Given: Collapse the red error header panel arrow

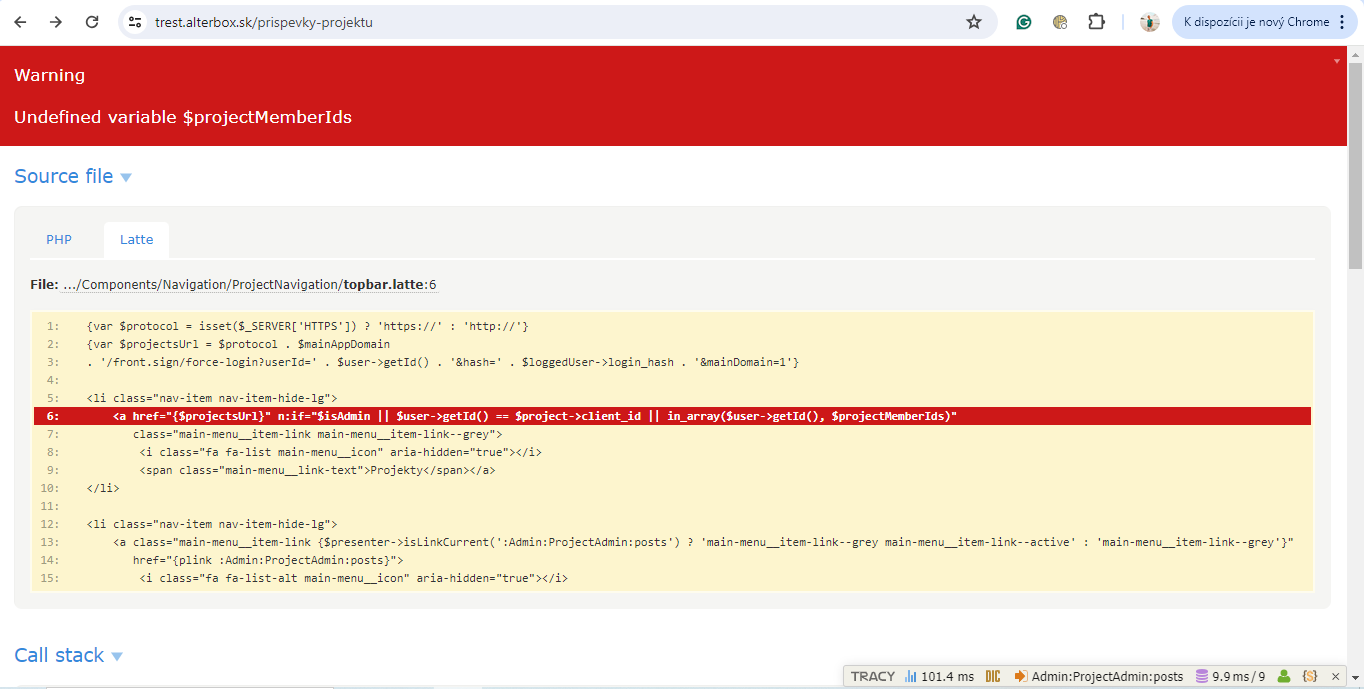Looking at the screenshot, I should [x=1337, y=61].
